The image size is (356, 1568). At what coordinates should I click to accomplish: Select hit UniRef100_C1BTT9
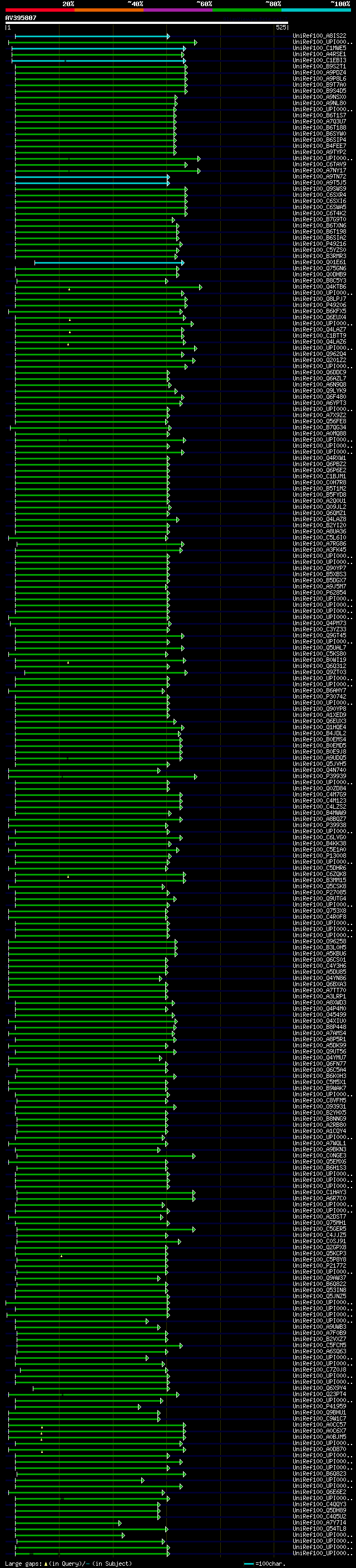pyautogui.click(x=319, y=335)
